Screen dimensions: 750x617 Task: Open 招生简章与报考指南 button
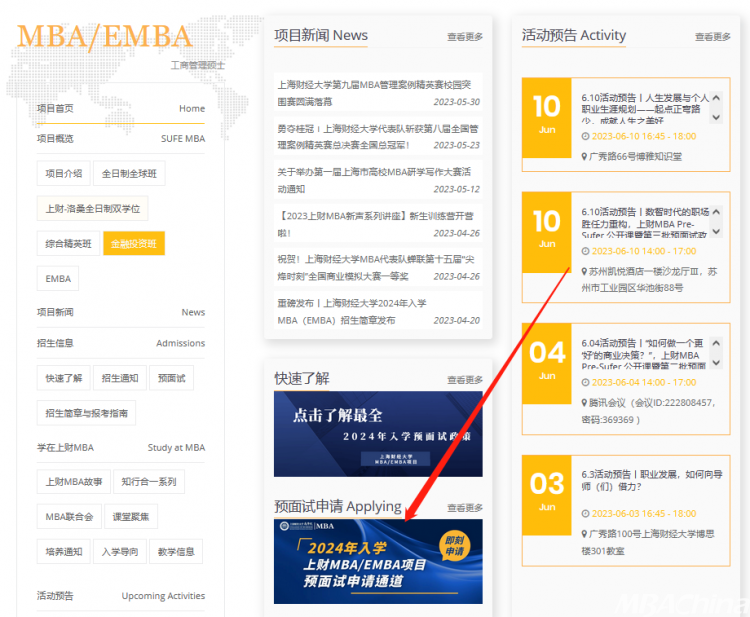click(87, 413)
